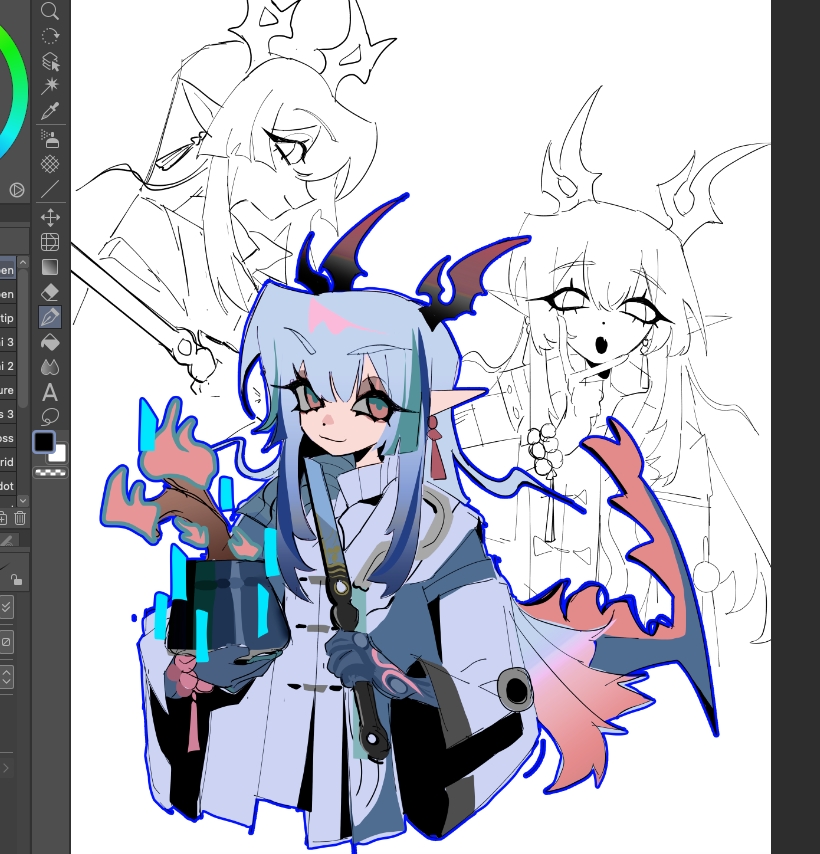Viewport: 820px width, 854px height.
Task: Click the double-checkmark dropdown box in tool property
Action: [6, 607]
